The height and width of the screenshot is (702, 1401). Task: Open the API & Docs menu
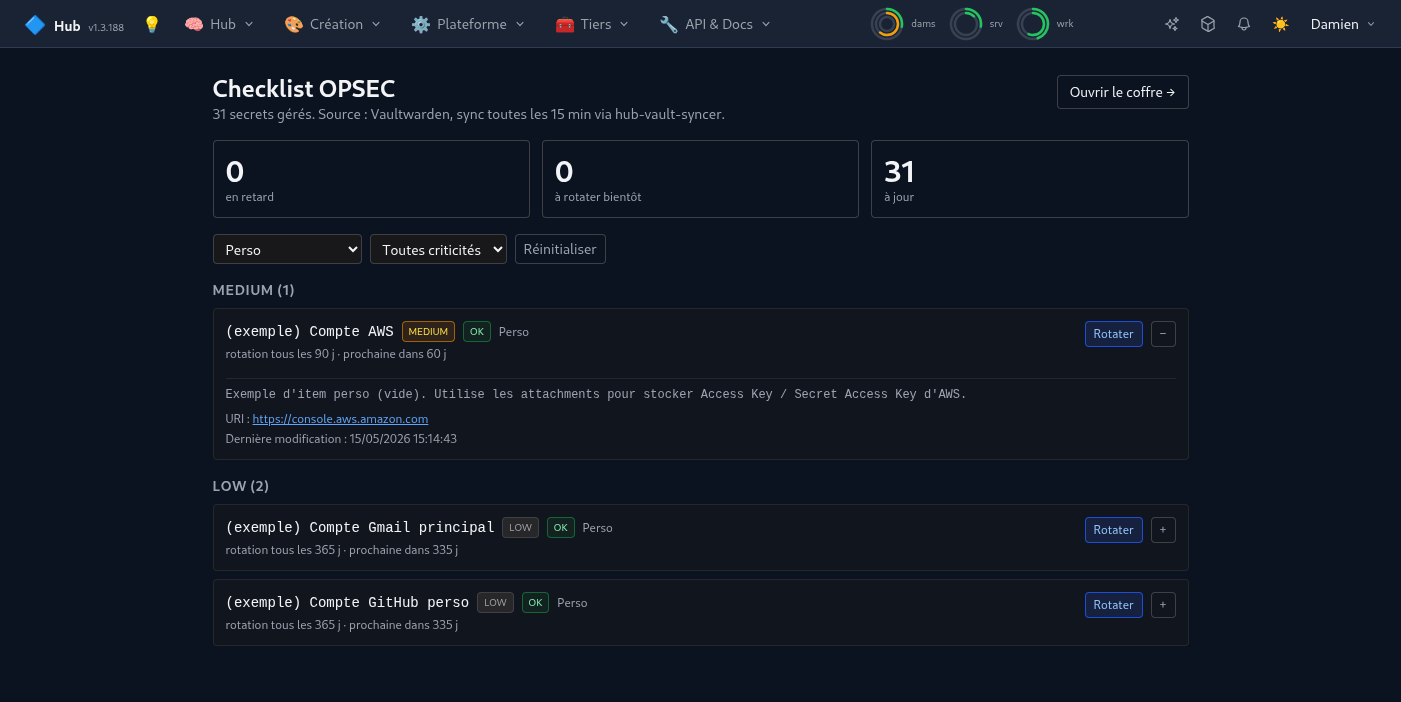pyautogui.click(x=715, y=24)
